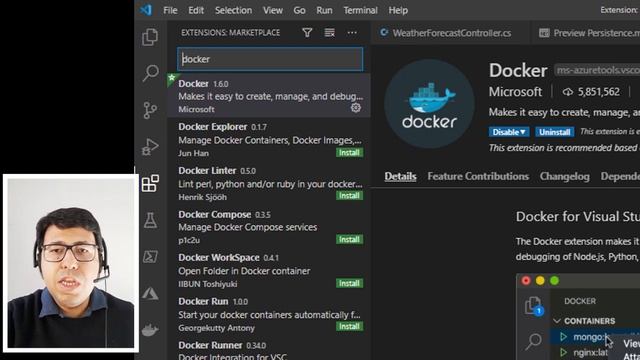Click the download count cloud icon
This screenshot has width=640, height=360.
point(568,92)
